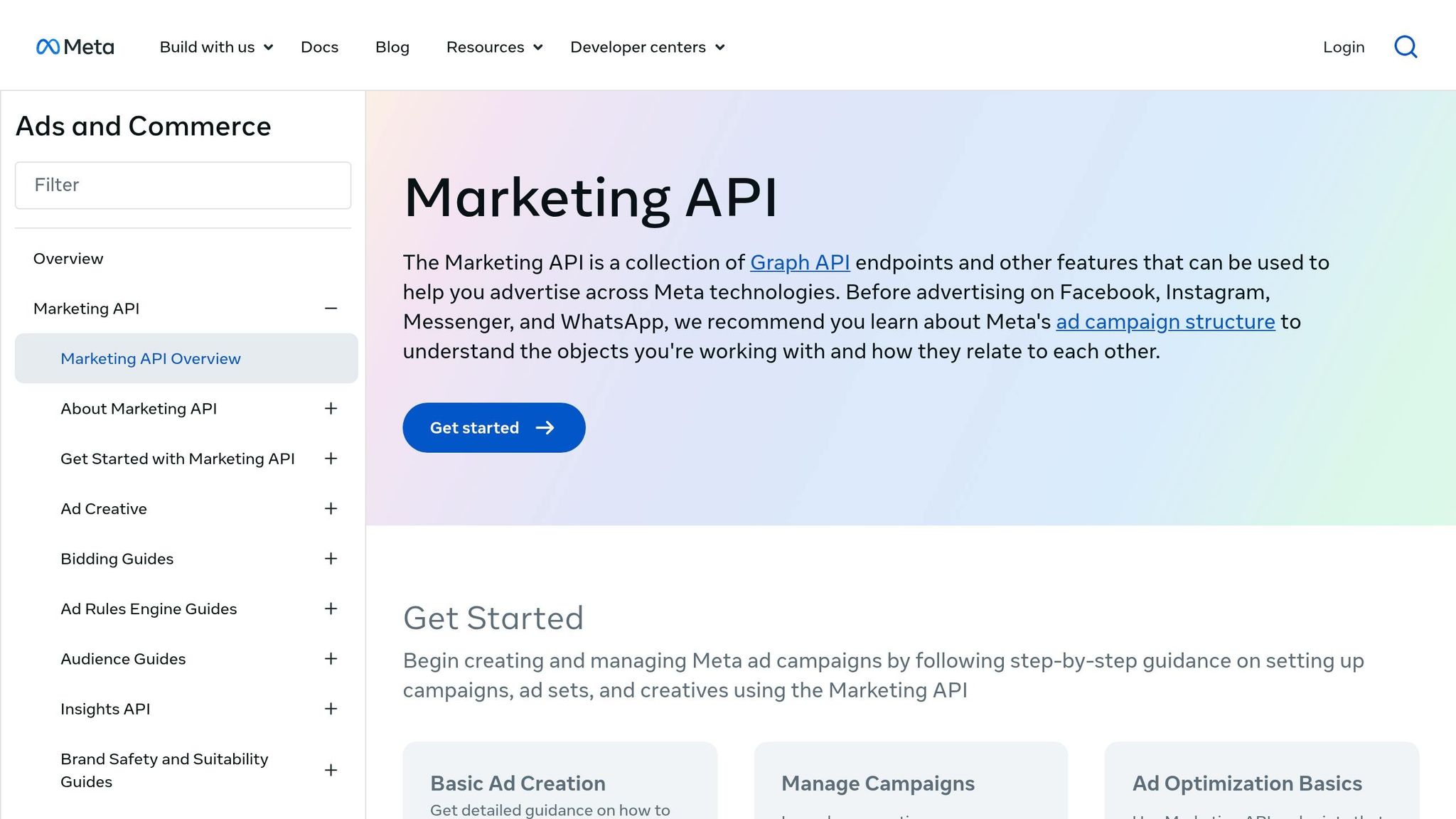
Task: Click the Login link
Action: [1344, 47]
